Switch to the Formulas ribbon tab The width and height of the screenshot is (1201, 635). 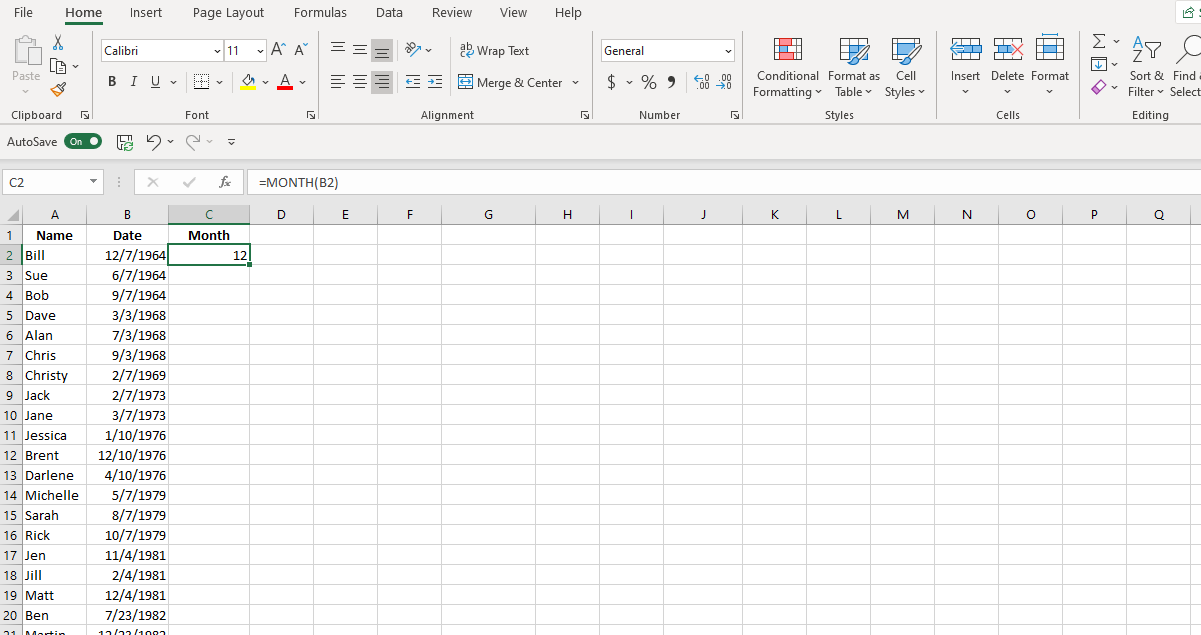(320, 13)
